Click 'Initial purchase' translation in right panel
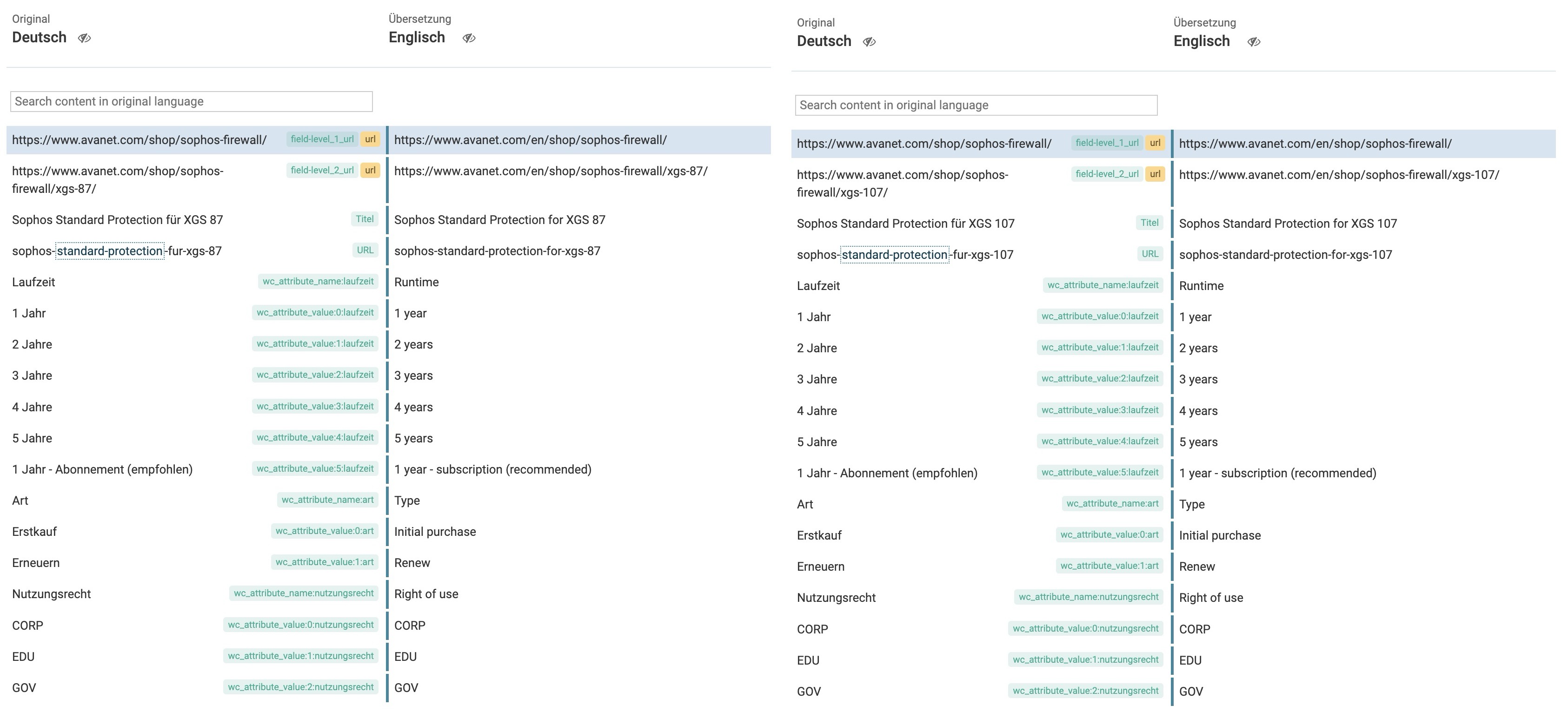1568x725 pixels. click(x=1219, y=535)
